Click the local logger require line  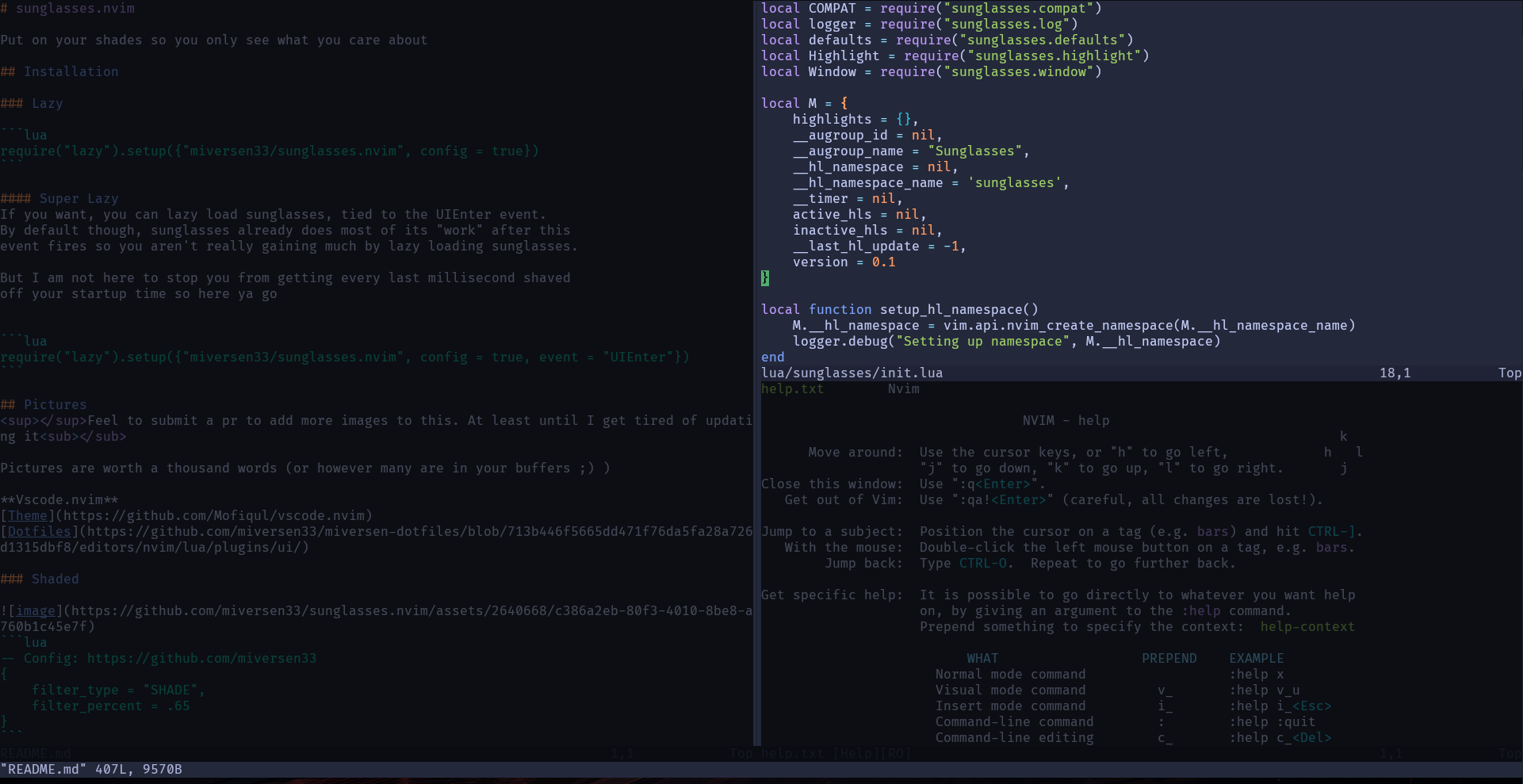click(920, 24)
